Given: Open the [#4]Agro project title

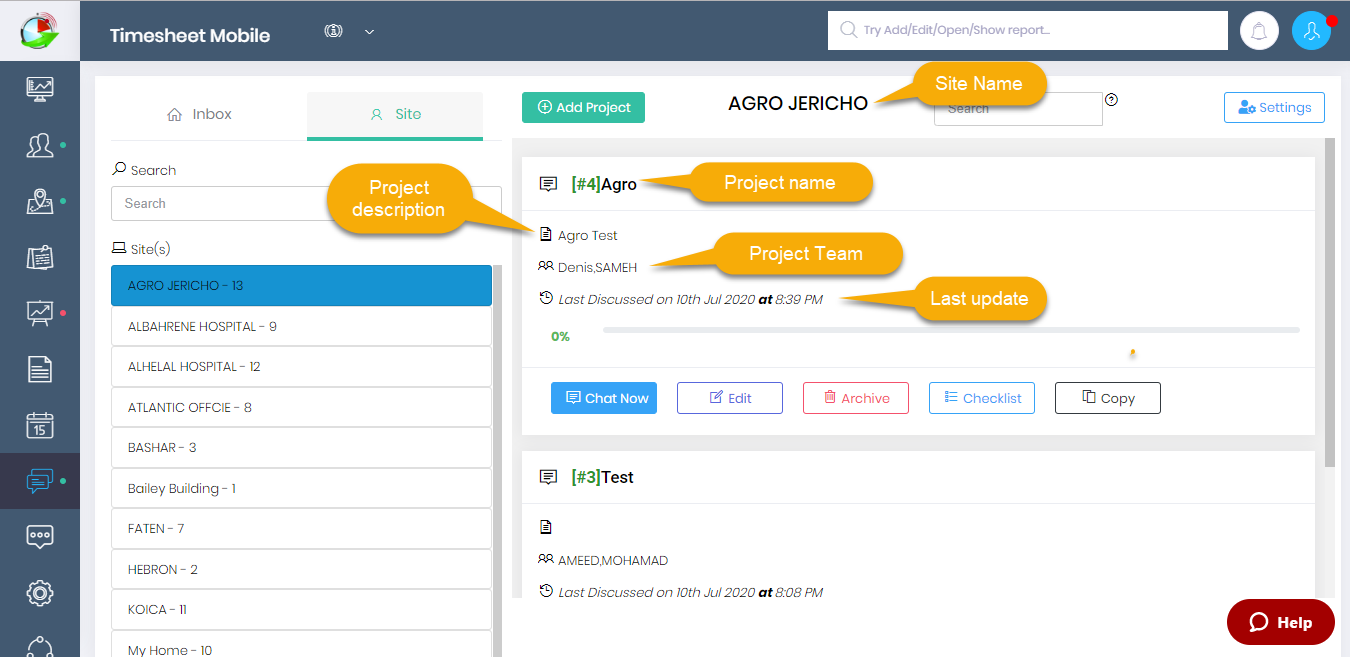Looking at the screenshot, I should (604, 184).
